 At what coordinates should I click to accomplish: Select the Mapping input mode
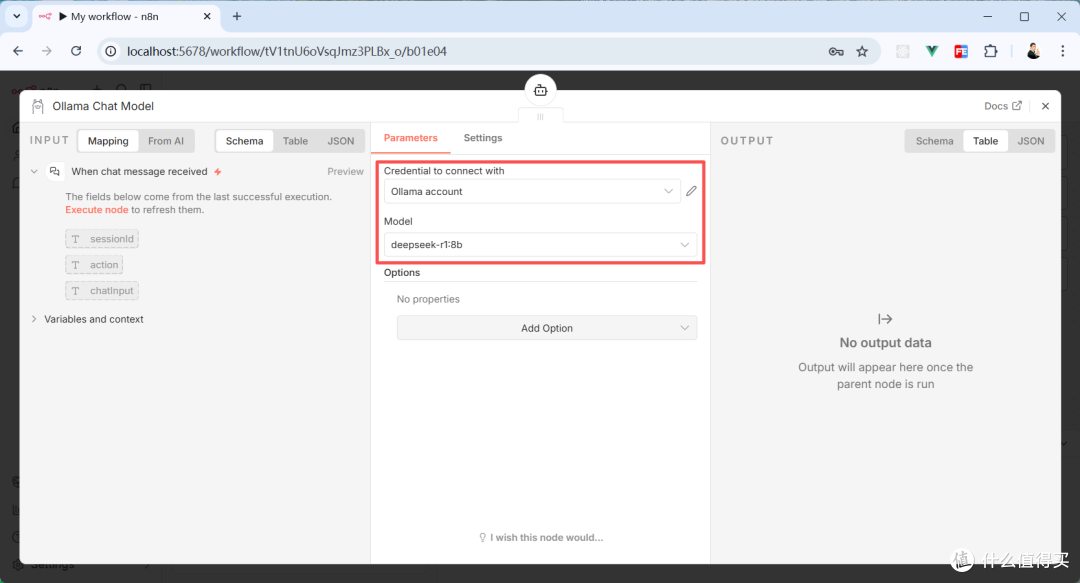point(108,141)
